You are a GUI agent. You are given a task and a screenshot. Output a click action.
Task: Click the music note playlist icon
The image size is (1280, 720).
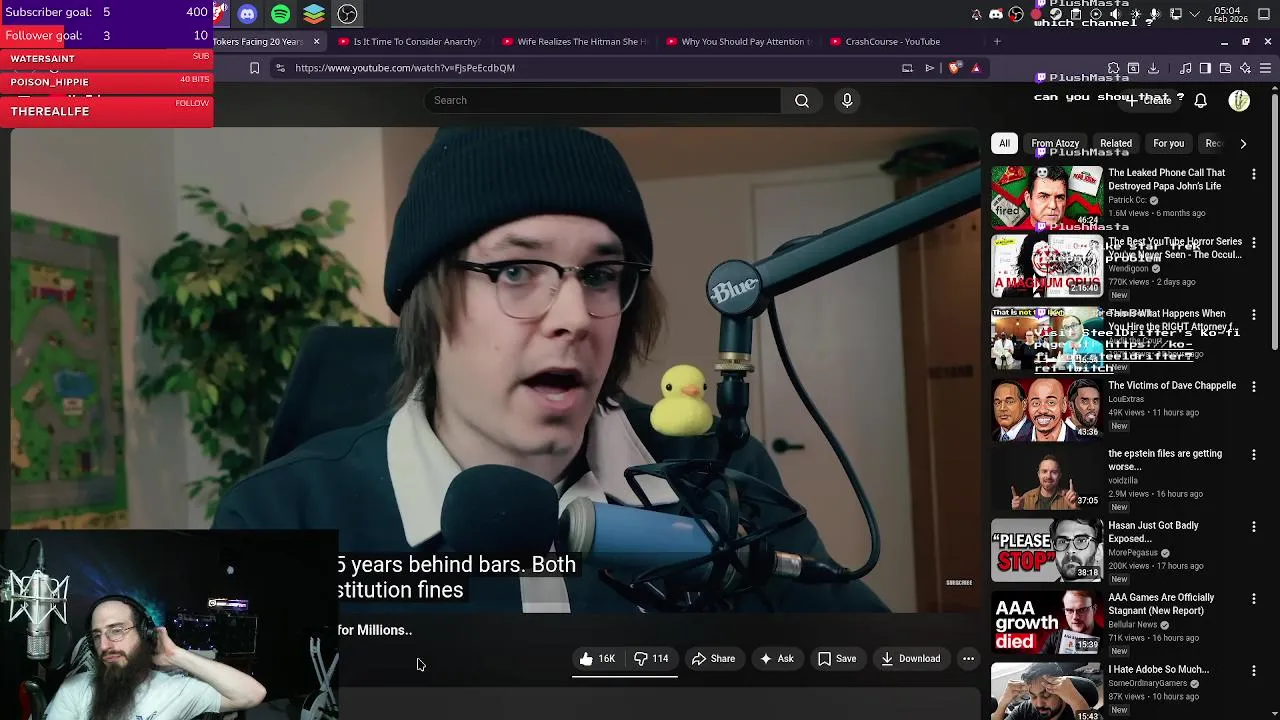tap(1186, 68)
